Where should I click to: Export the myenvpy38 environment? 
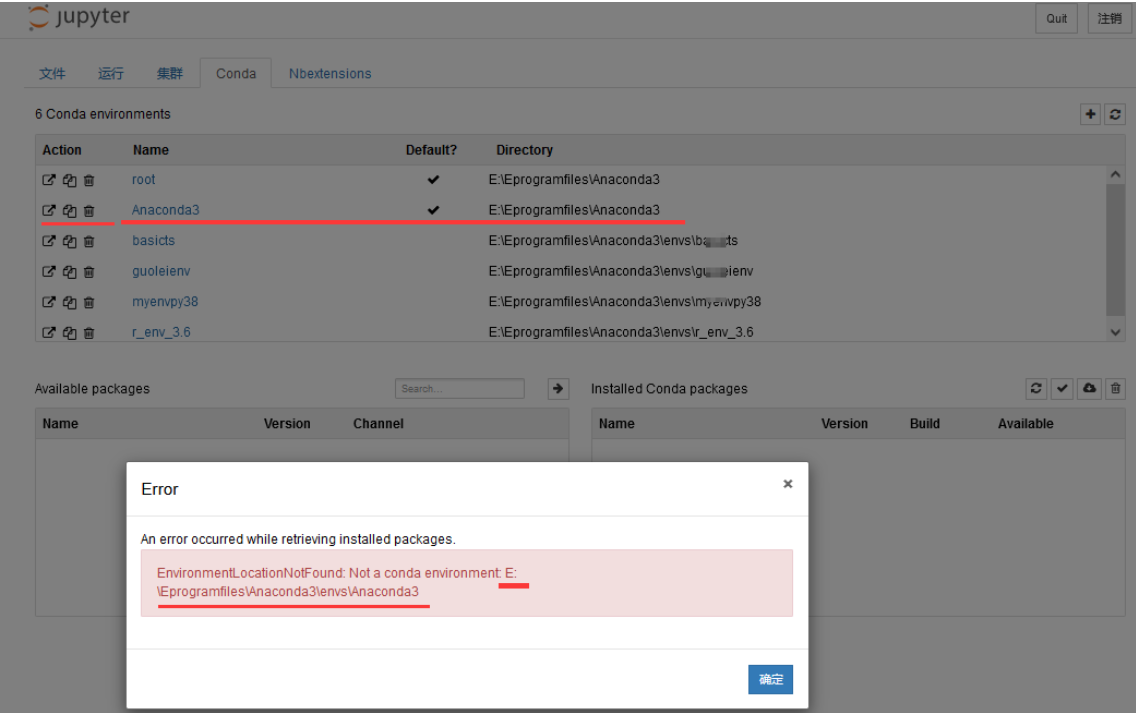(x=49, y=301)
